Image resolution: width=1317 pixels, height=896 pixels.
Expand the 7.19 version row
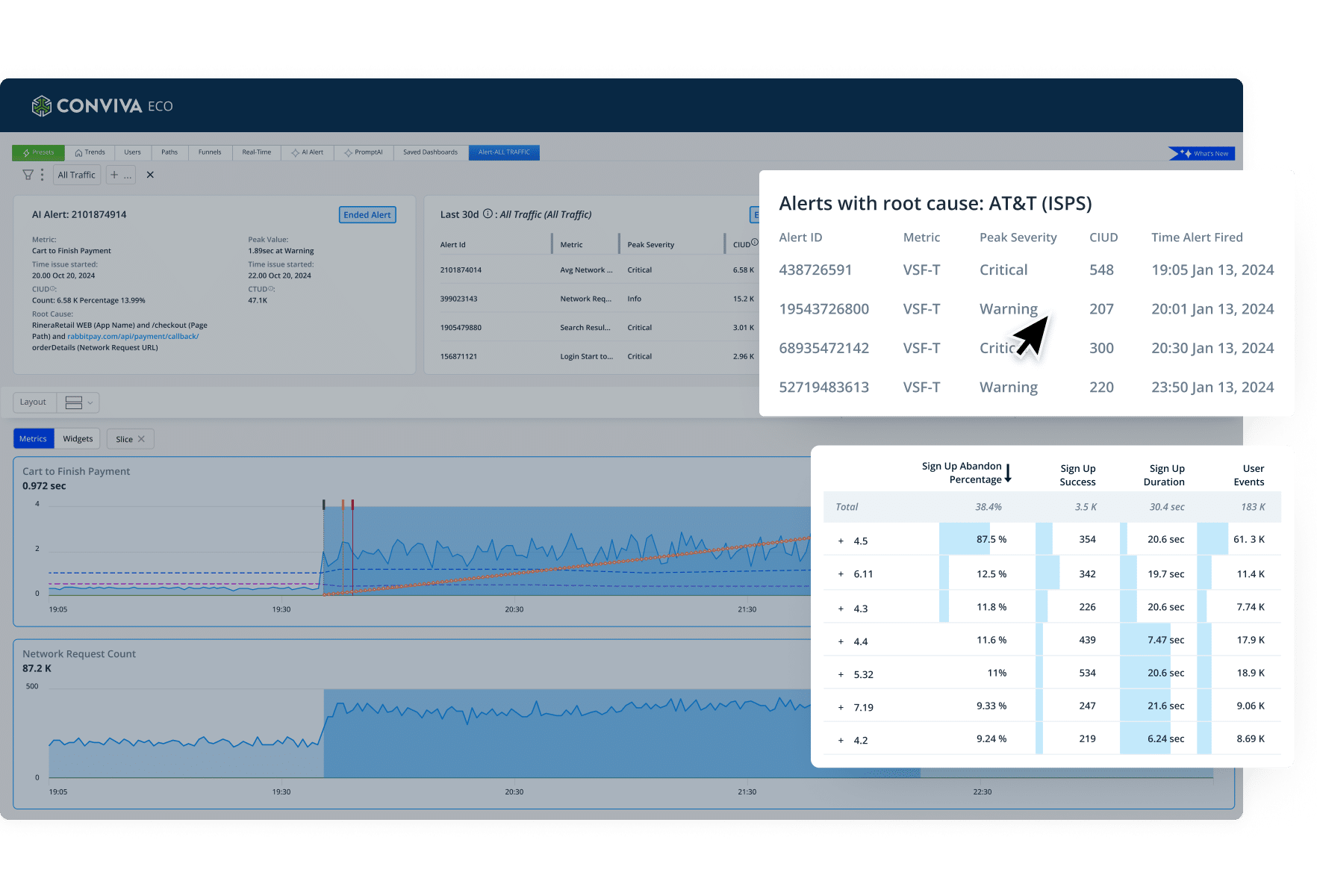click(x=841, y=707)
